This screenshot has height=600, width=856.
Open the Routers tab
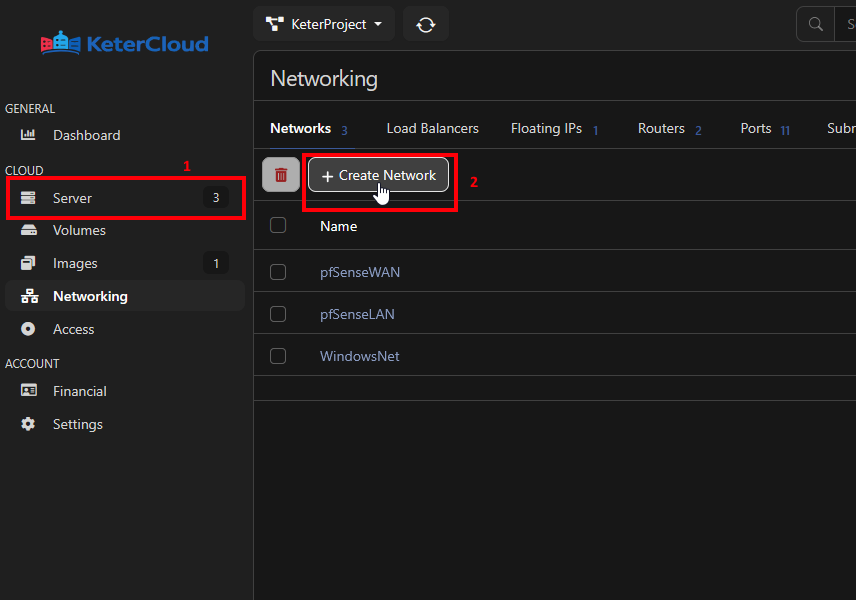[x=661, y=128]
